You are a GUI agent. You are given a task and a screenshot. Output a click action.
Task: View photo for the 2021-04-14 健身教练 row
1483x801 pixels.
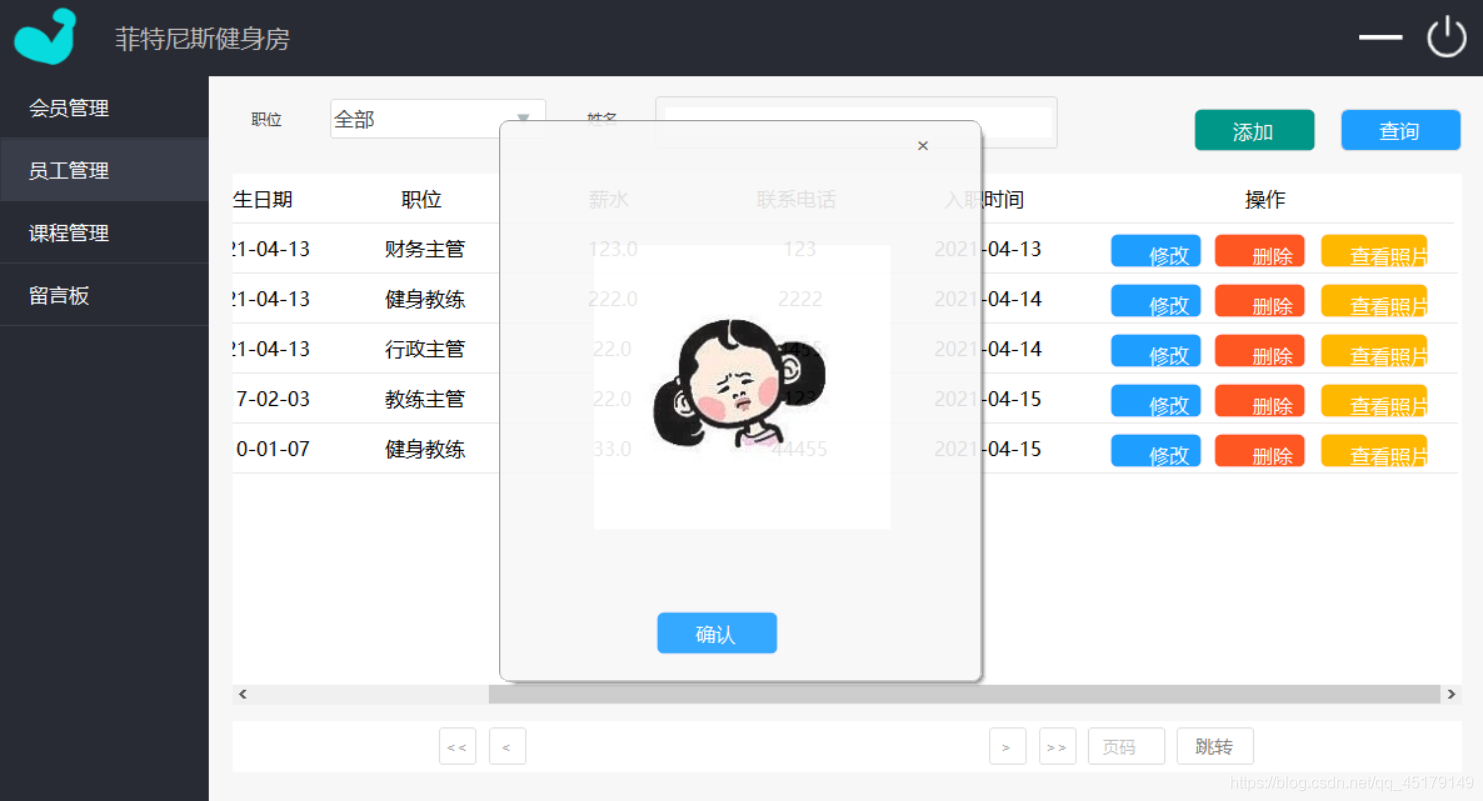pos(1374,301)
